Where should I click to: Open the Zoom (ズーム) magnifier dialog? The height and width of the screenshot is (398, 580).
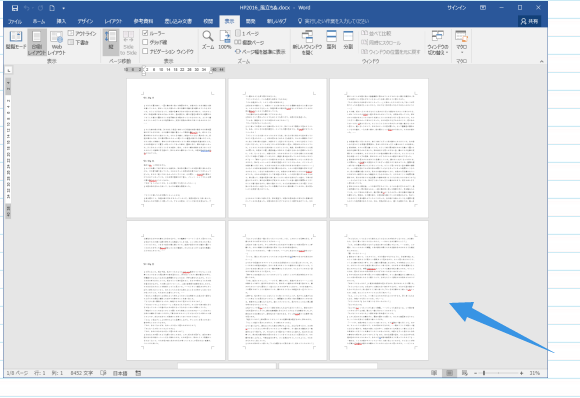pyautogui.click(x=208, y=40)
